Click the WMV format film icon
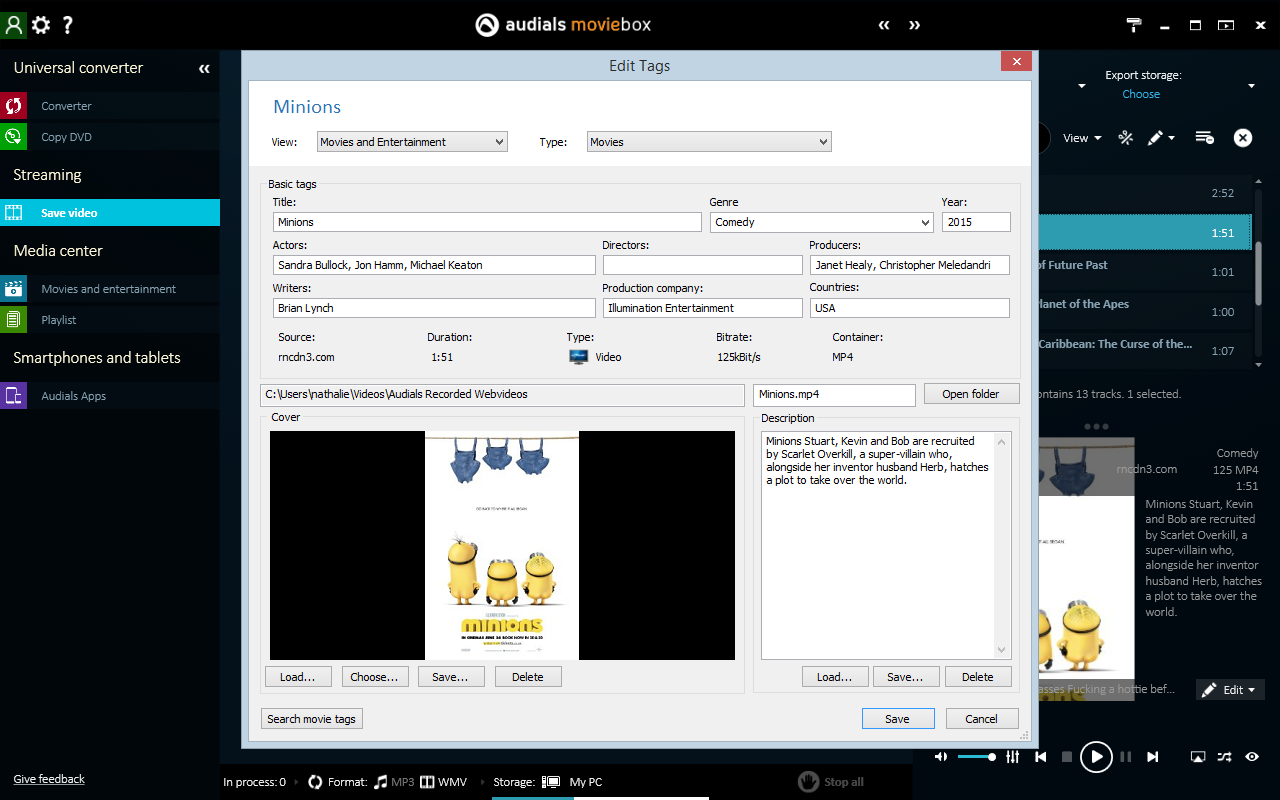1280x800 pixels. 427,782
